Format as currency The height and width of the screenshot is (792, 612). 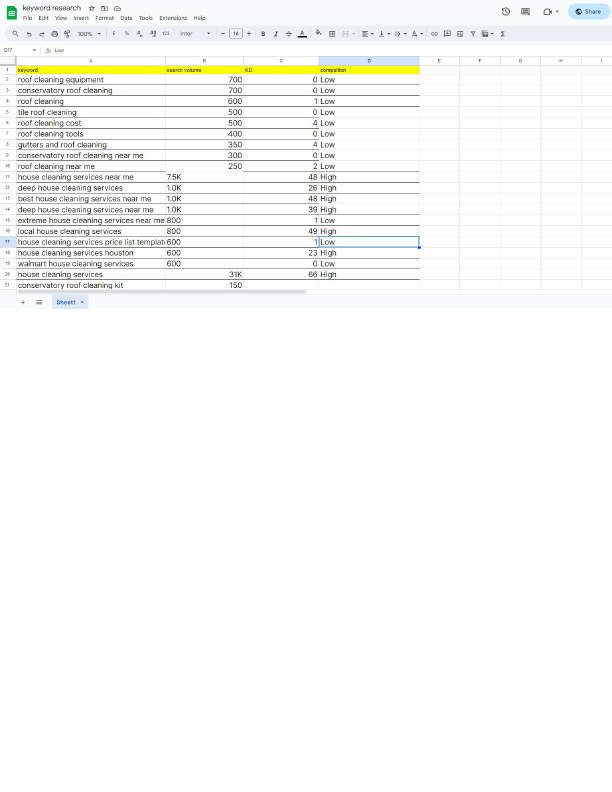point(114,34)
